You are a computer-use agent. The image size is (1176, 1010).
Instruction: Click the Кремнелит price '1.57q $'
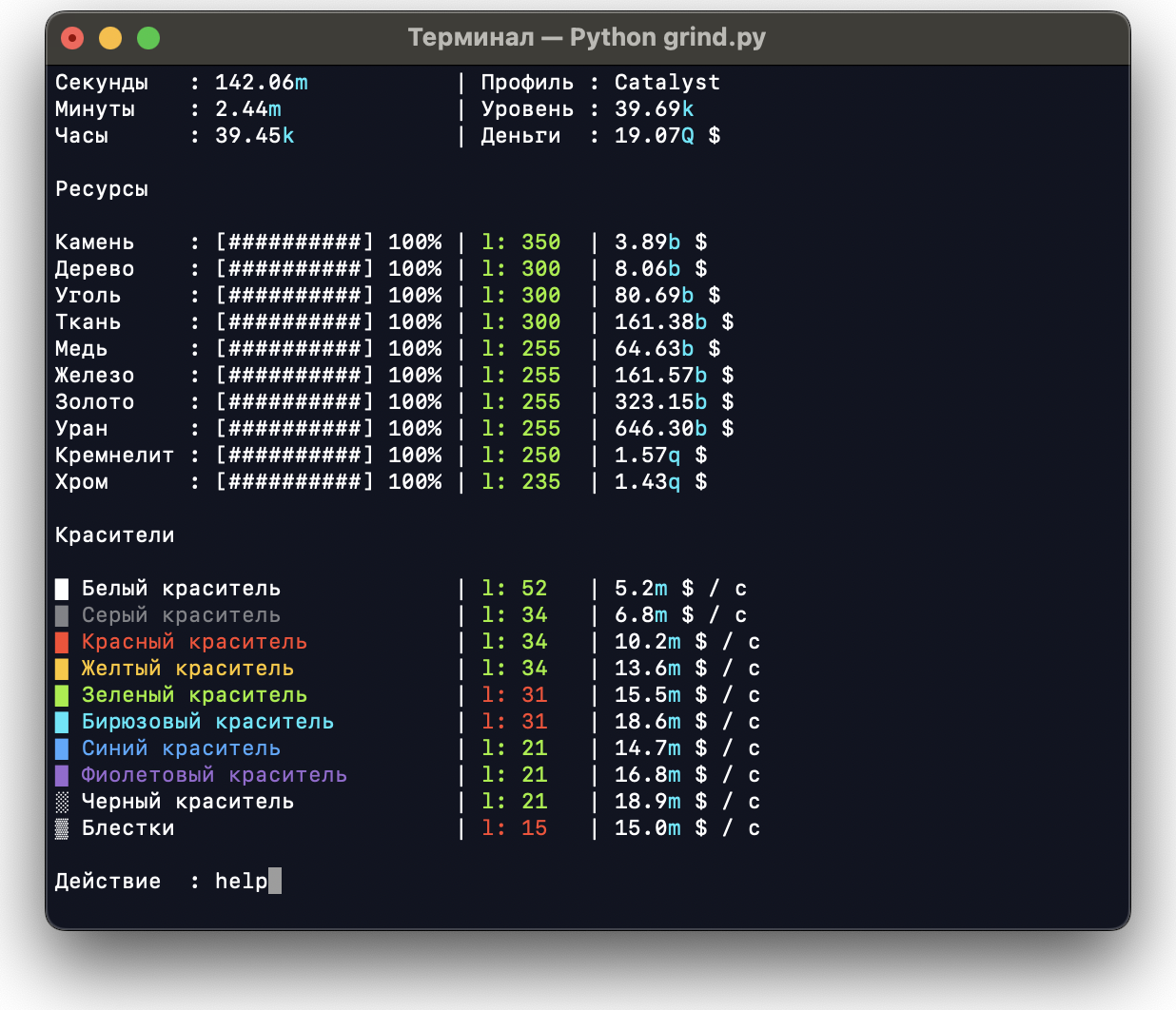(x=661, y=456)
